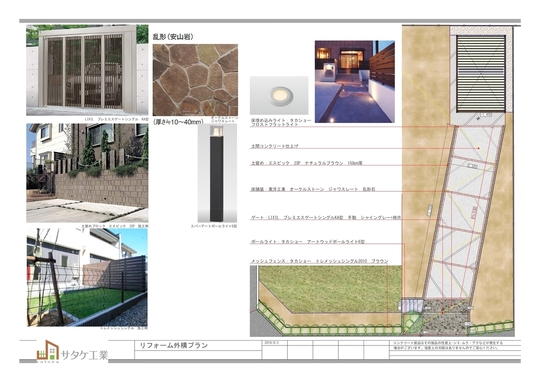
Task: Click the 土留め エスビック annotation label
Action: pyautogui.click(x=307, y=163)
